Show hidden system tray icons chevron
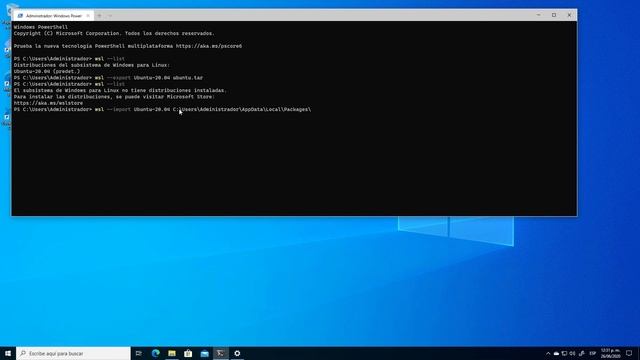Viewport: 640px width, 360px height. (x=548, y=353)
